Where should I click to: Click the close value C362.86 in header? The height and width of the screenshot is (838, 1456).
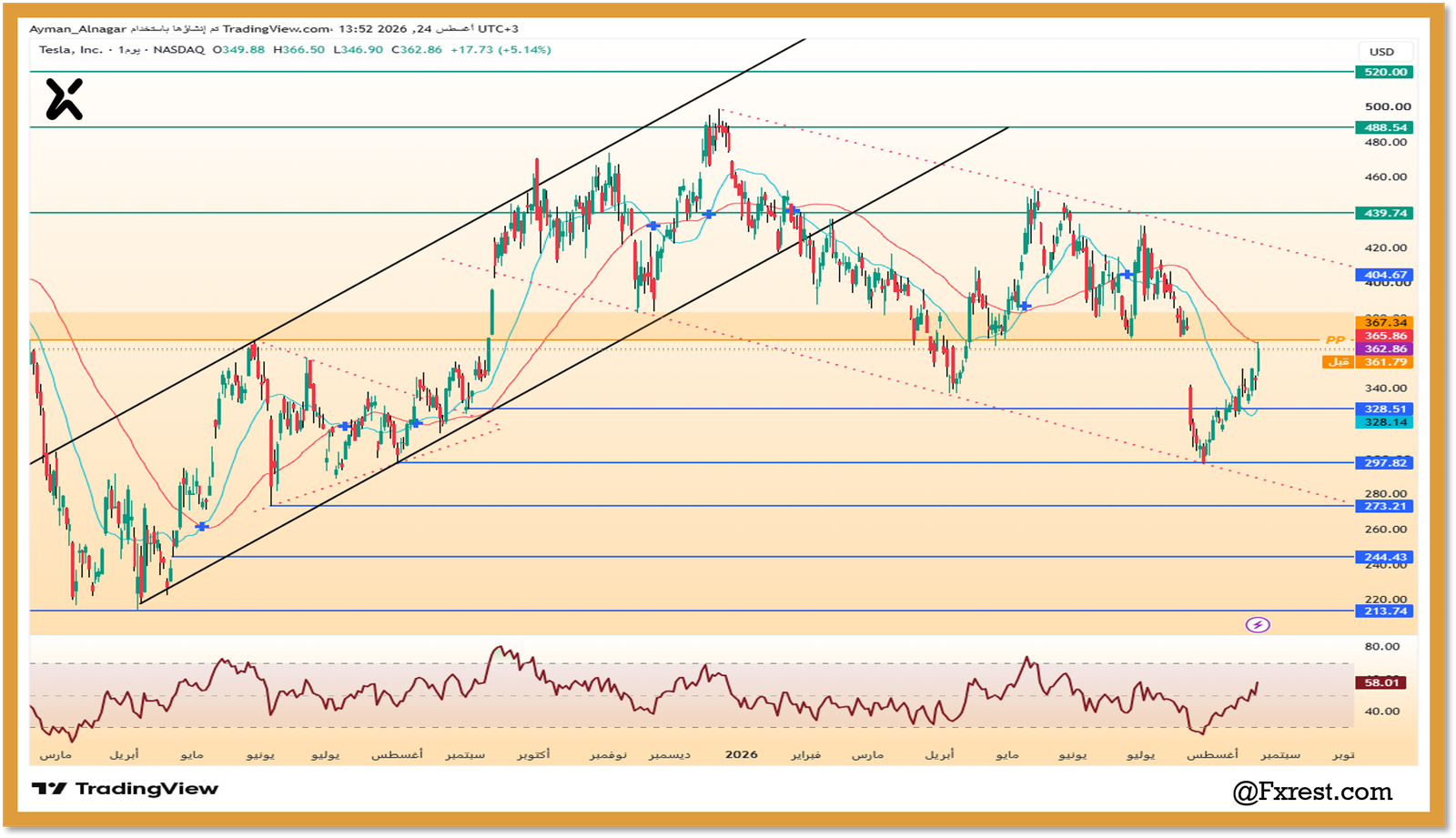(417, 50)
